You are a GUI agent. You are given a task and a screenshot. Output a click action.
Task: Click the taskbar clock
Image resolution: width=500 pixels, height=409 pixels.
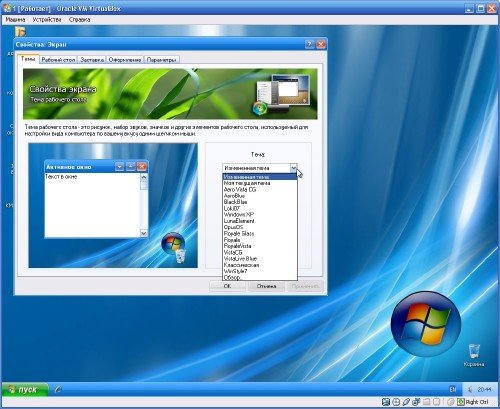click(x=484, y=389)
